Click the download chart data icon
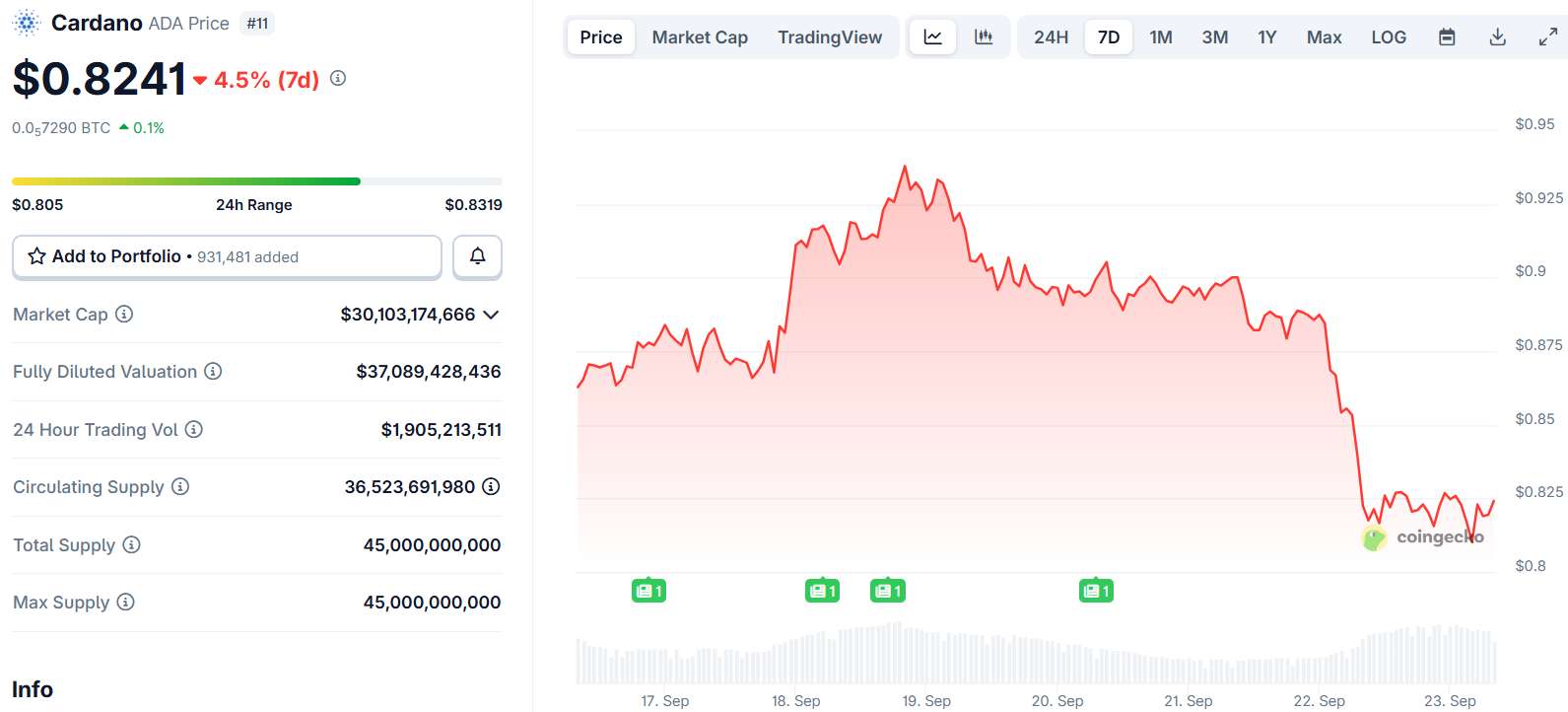 pos(1497,37)
